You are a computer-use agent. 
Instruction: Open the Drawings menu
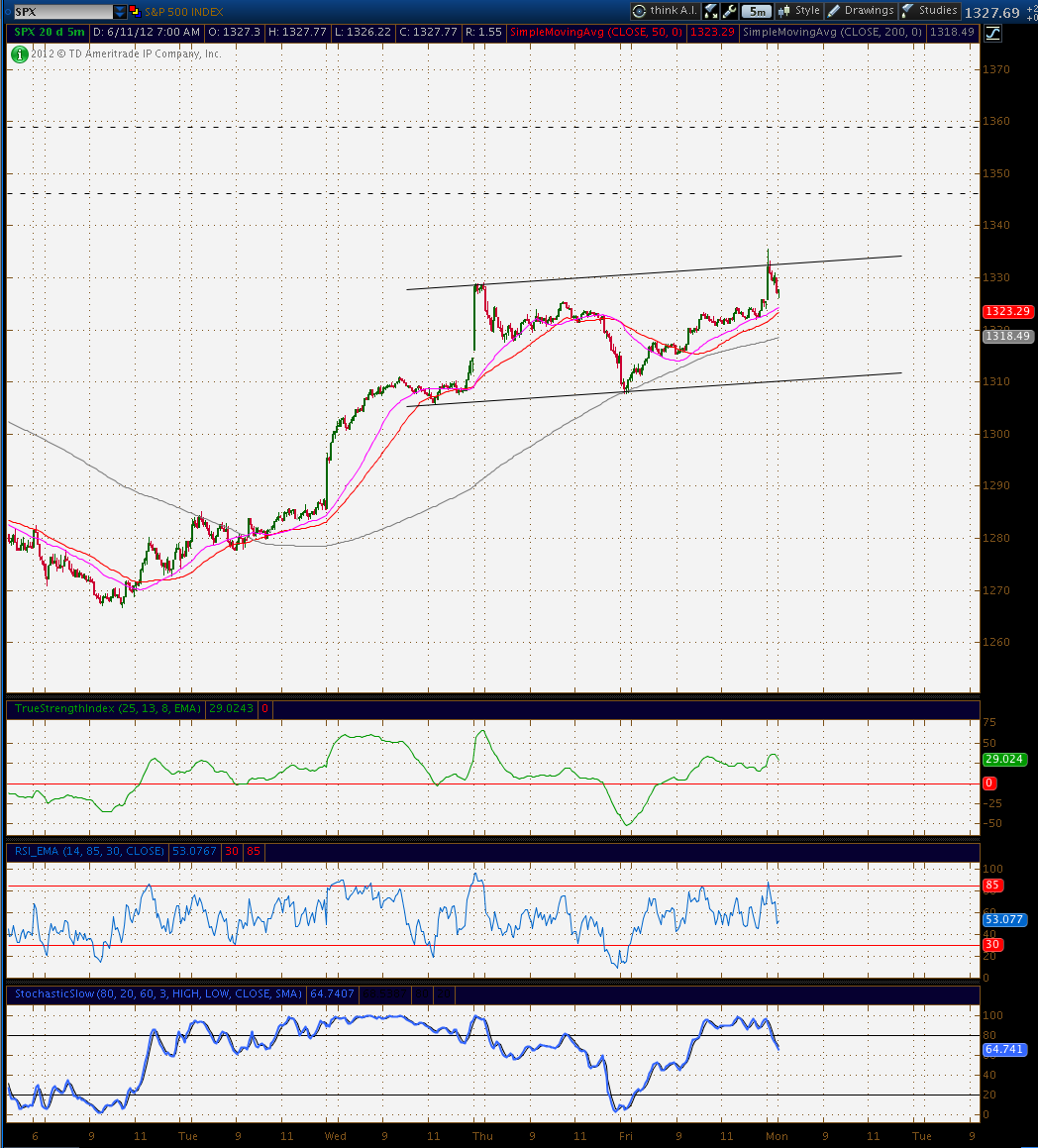pyautogui.click(x=861, y=11)
